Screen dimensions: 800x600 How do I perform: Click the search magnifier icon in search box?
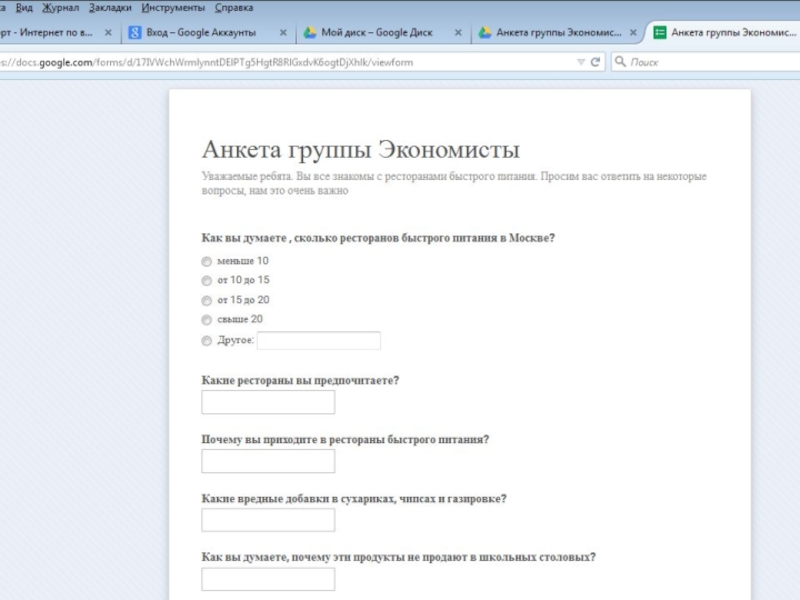click(621, 62)
